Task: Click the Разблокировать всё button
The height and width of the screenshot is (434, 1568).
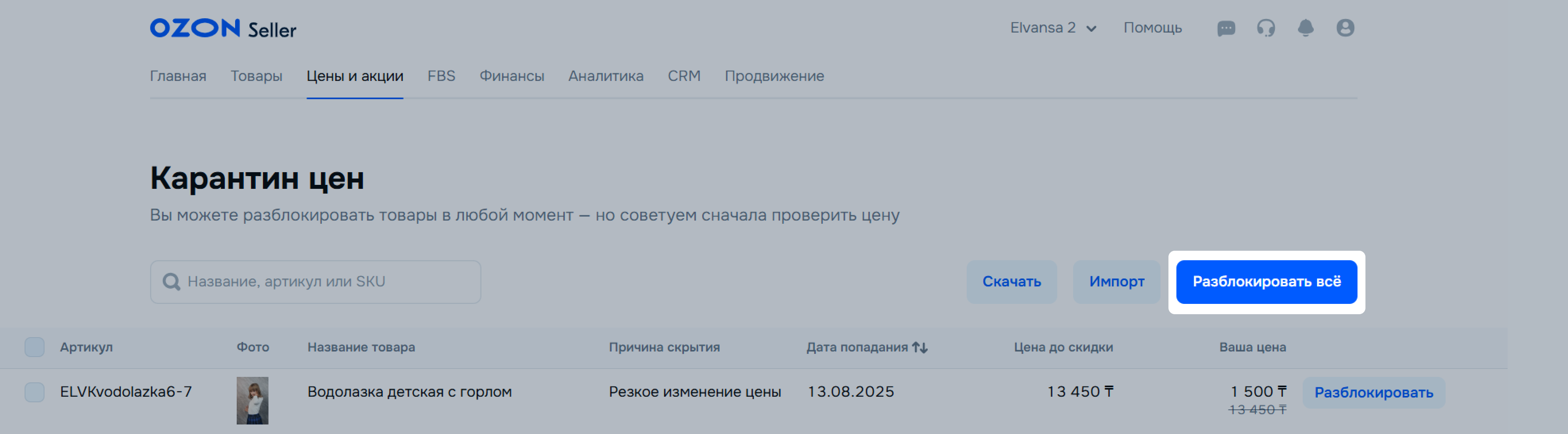Action: pos(1267,282)
